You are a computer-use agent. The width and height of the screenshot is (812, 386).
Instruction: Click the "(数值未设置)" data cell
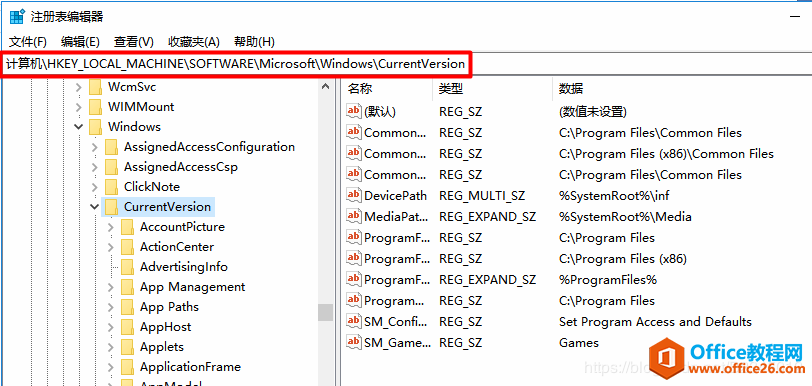593,111
